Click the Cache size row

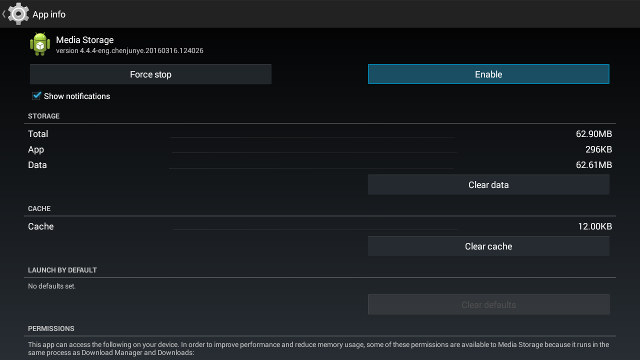click(320, 227)
